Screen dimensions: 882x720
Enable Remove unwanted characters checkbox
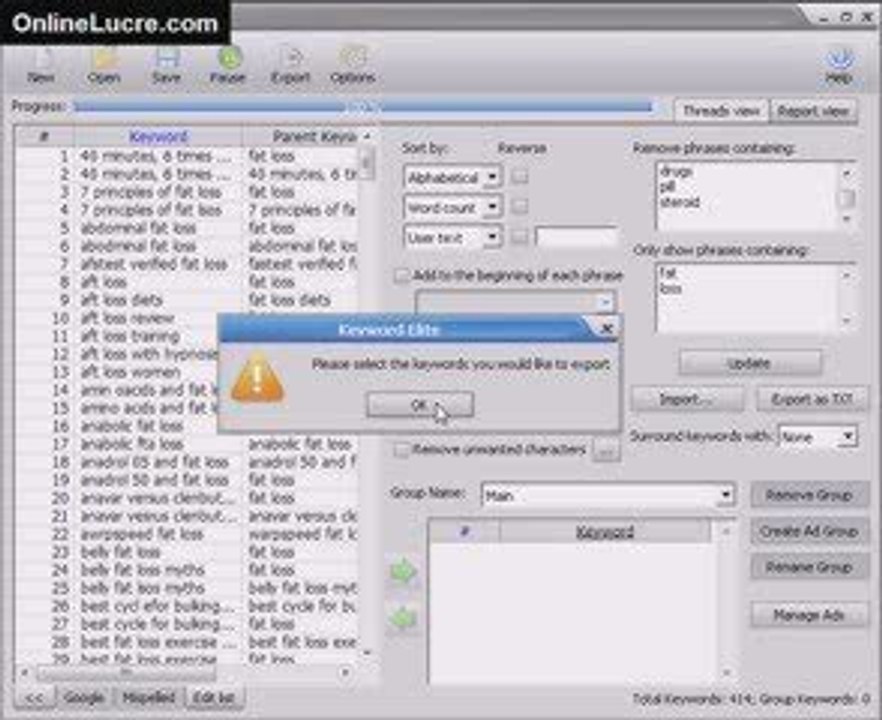(x=402, y=450)
